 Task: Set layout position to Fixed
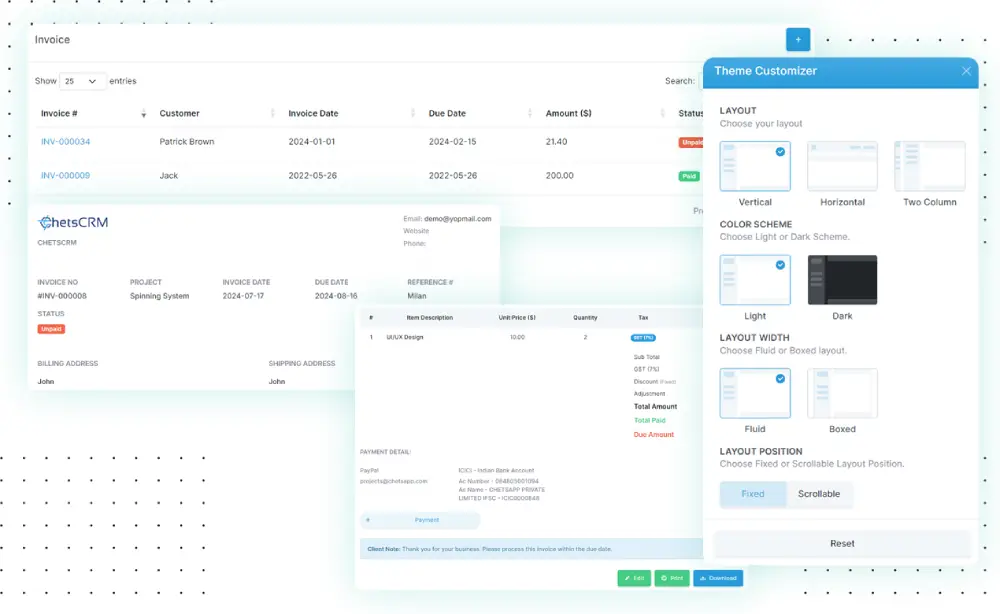coord(753,494)
